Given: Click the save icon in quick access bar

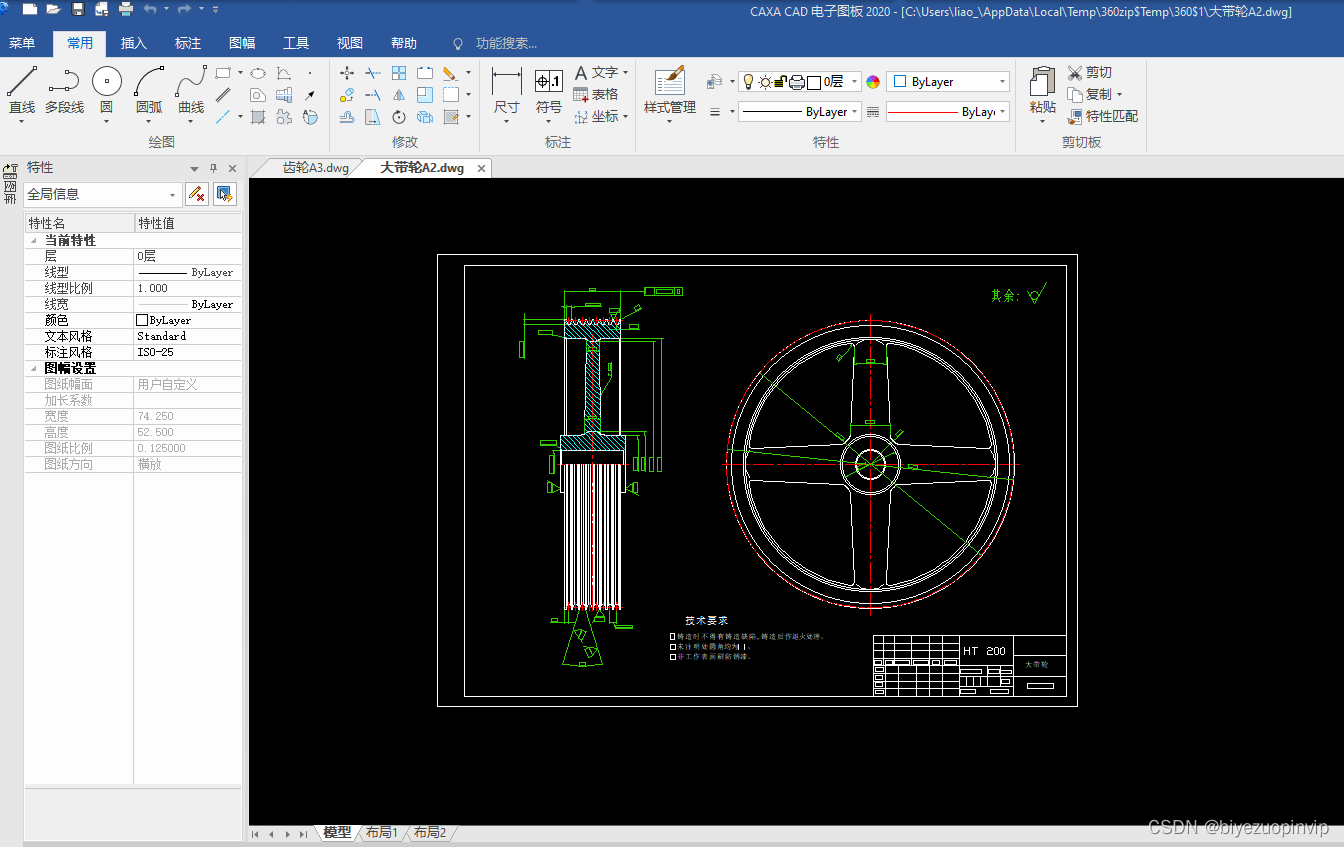Looking at the screenshot, I should point(78,10).
